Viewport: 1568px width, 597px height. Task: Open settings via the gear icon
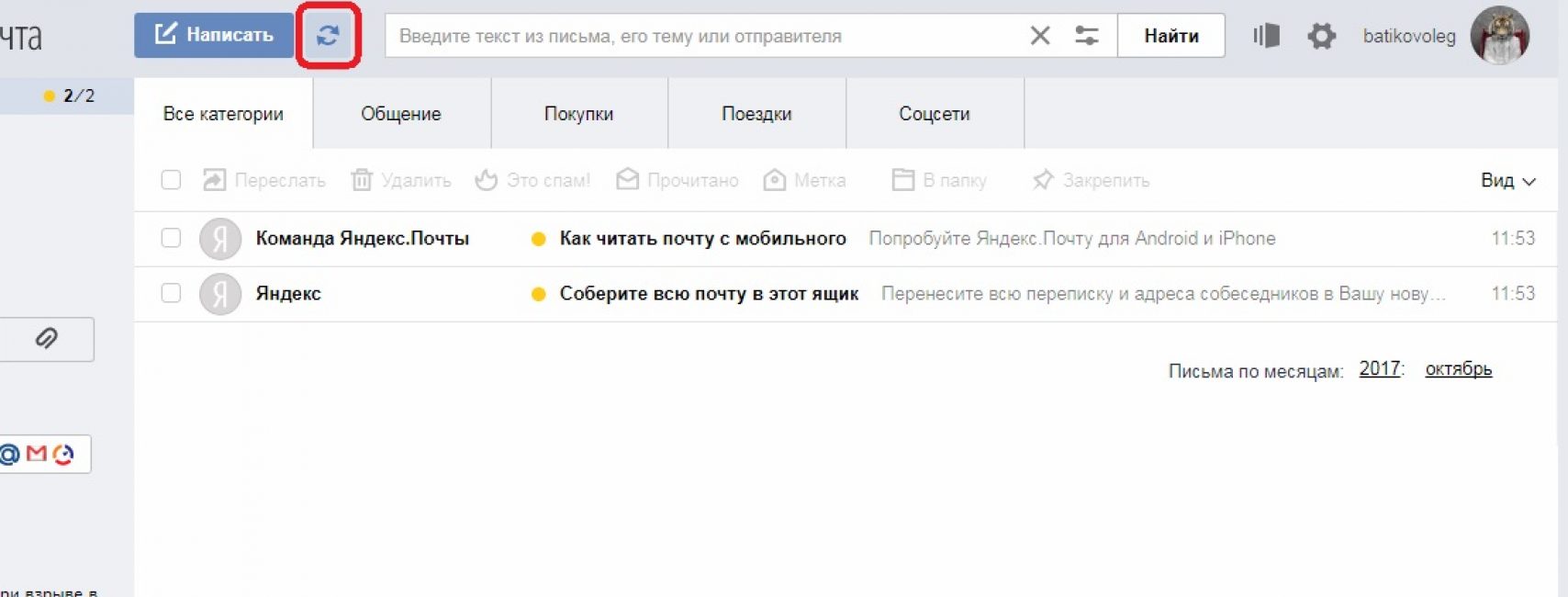pyautogui.click(x=1321, y=36)
